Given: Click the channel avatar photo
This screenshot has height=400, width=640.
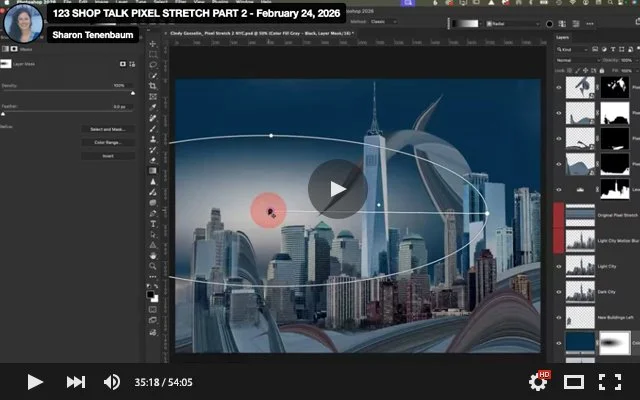Looking at the screenshot, I should (23, 23).
